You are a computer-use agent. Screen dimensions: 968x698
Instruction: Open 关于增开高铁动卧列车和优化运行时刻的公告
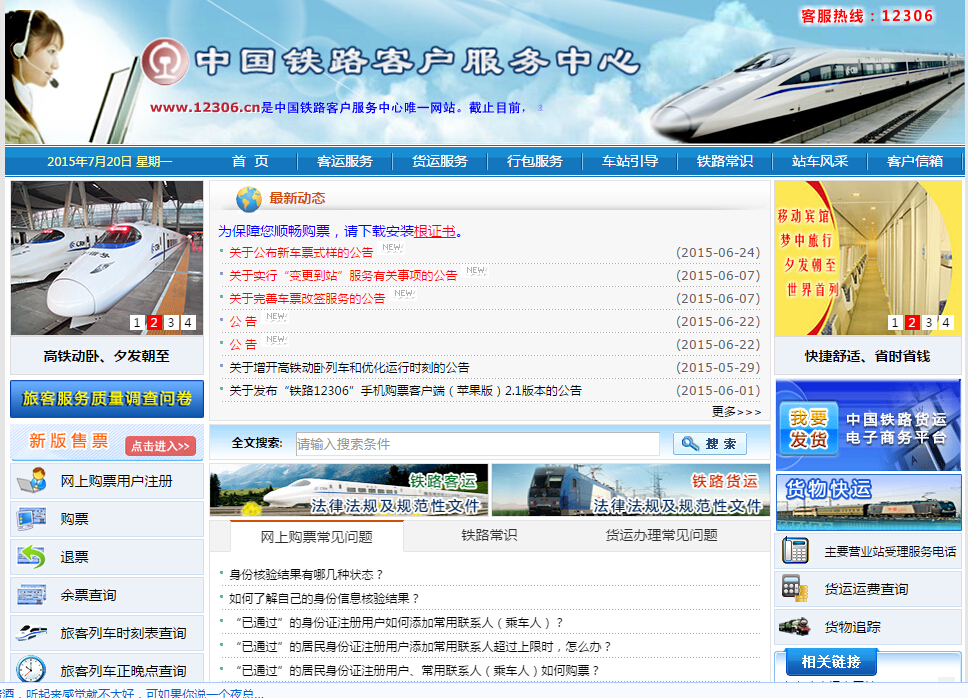pyautogui.click(x=349, y=367)
